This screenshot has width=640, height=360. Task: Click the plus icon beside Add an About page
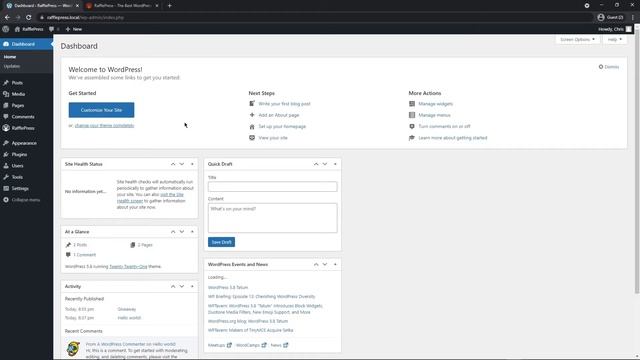click(252, 115)
